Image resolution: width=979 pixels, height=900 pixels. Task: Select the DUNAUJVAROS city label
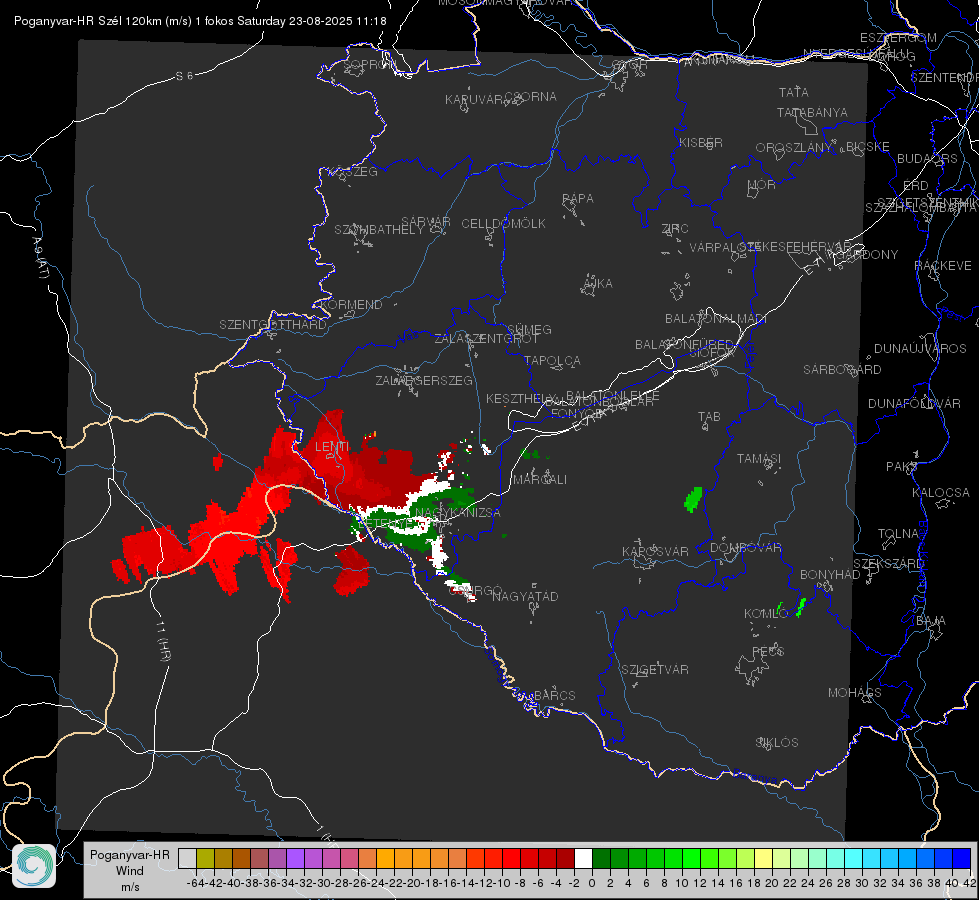[920, 348]
